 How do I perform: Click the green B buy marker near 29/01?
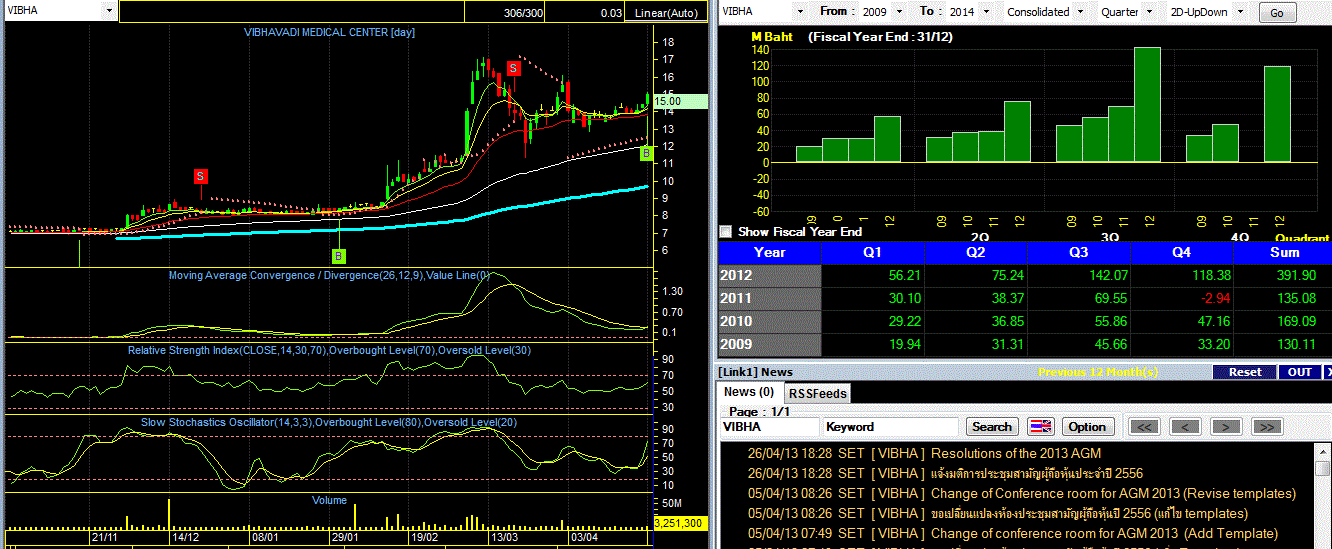339,256
